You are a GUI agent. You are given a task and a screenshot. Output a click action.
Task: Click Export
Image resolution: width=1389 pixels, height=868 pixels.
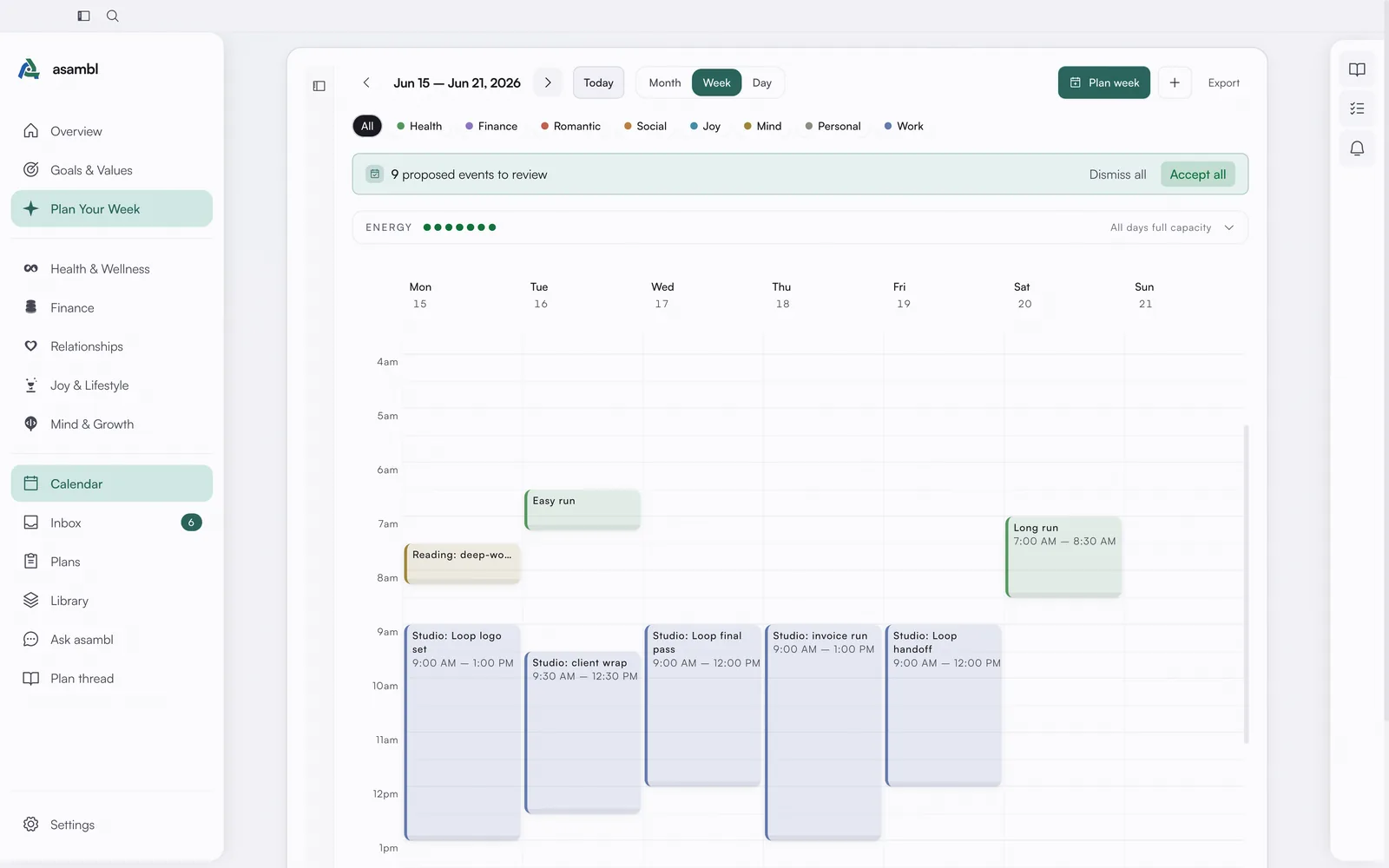pos(1223,82)
